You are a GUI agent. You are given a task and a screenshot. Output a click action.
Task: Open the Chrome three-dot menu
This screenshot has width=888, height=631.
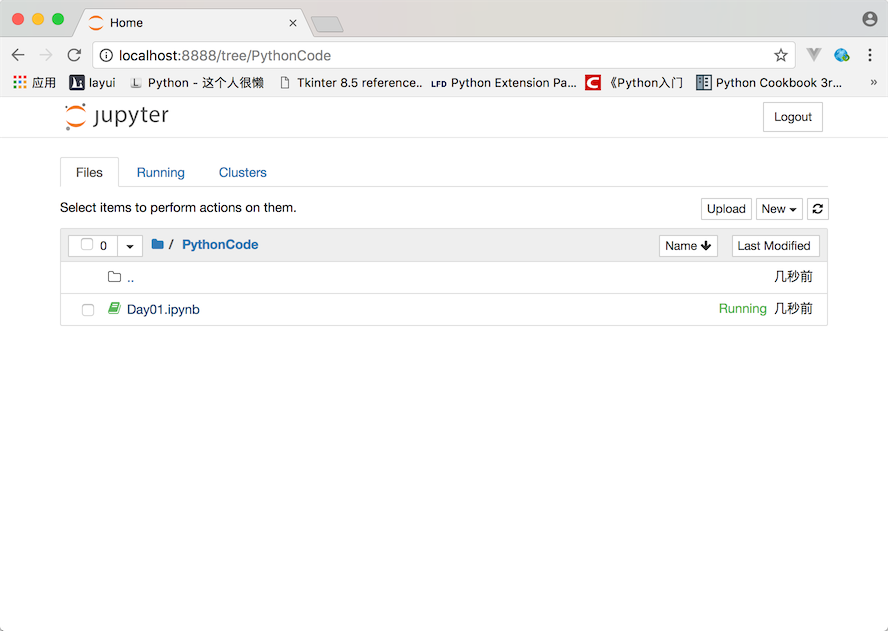[870, 55]
